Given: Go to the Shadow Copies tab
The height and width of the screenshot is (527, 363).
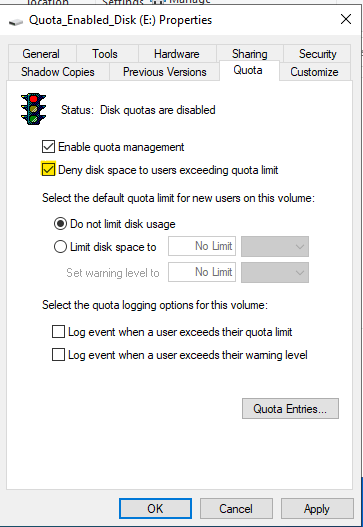Looking at the screenshot, I should [x=58, y=72].
